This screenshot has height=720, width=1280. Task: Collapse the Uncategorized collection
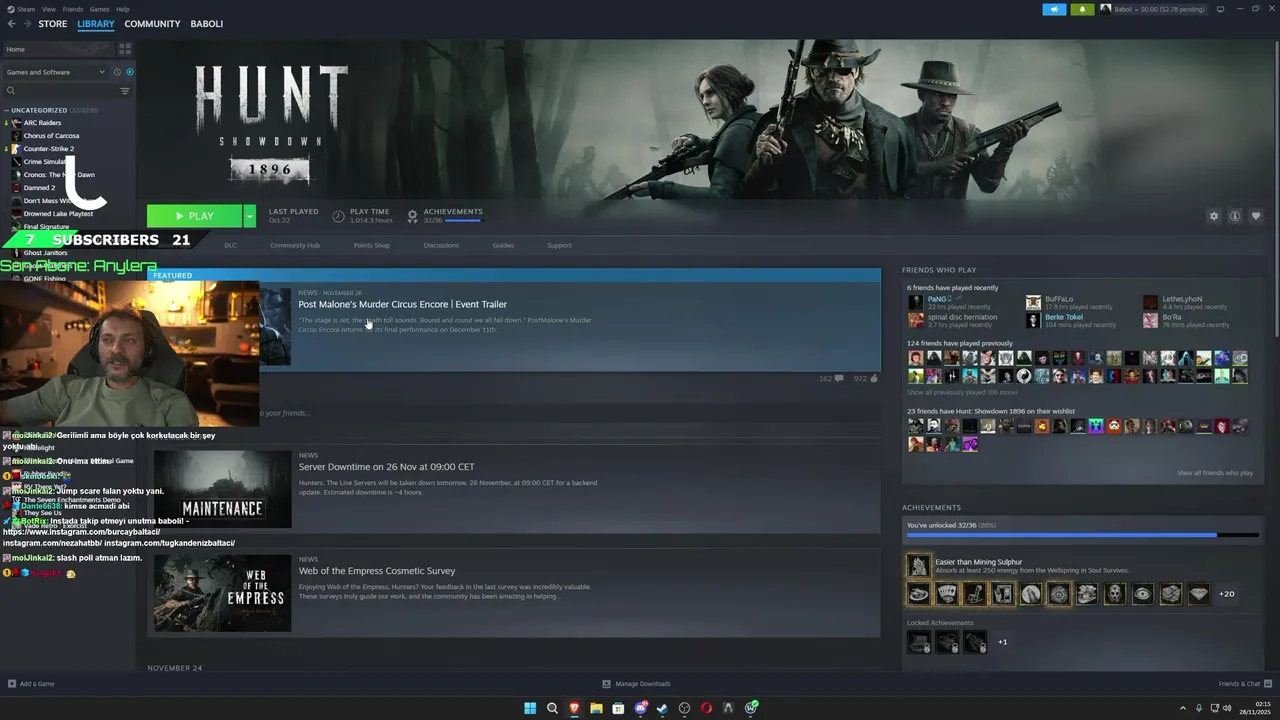tap(7, 110)
